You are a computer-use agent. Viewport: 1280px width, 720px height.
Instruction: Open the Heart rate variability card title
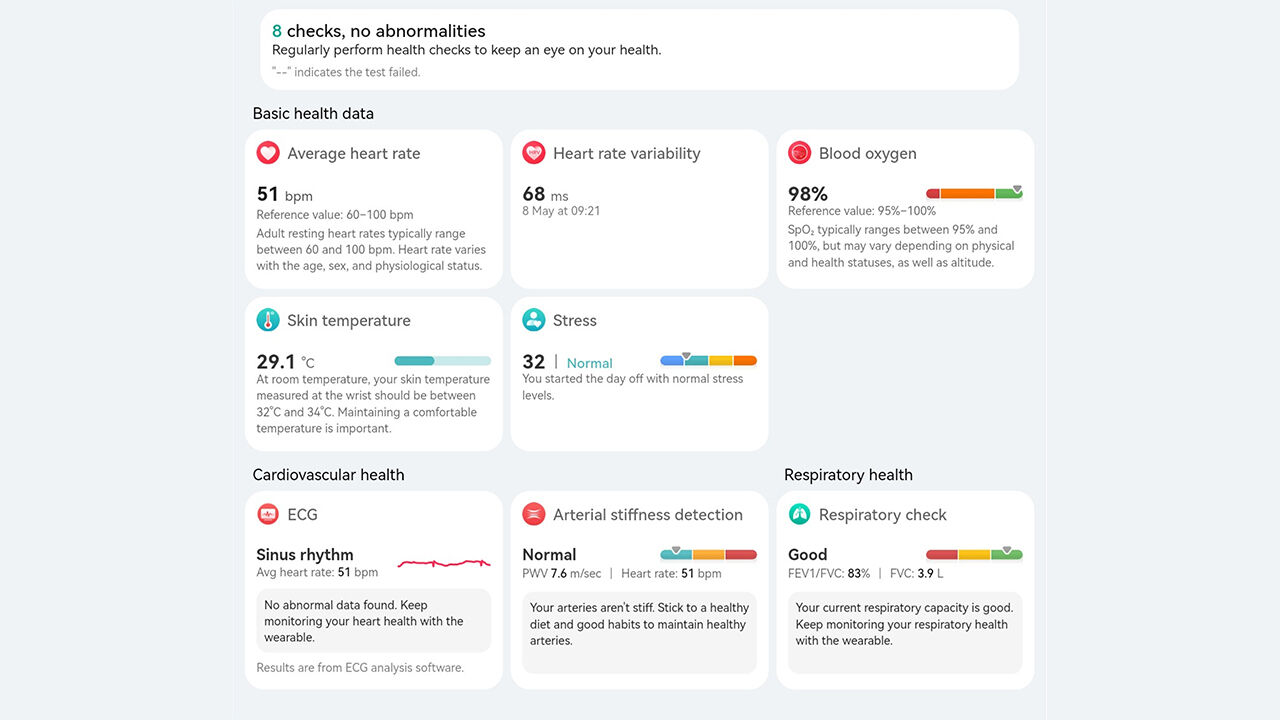pos(626,153)
